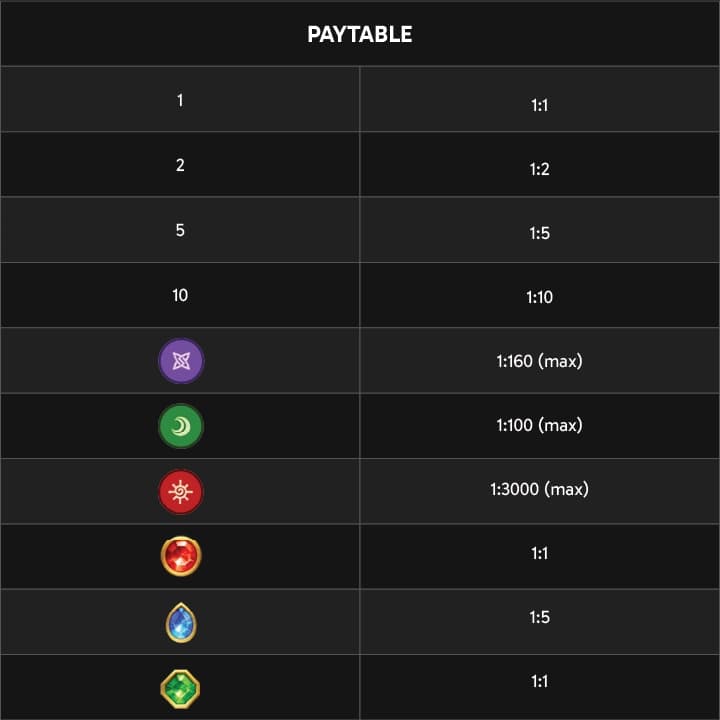The height and width of the screenshot is (720, 720).
Task: Click the 1:5 payout beside number 5
Action: [x=540, y=233]
